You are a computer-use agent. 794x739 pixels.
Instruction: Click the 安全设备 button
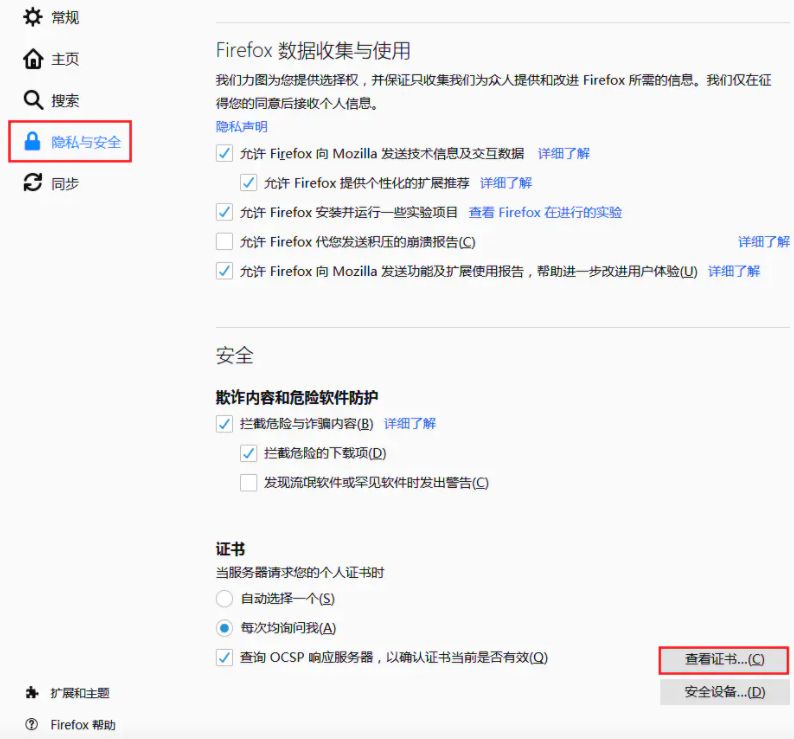(725, 692)
